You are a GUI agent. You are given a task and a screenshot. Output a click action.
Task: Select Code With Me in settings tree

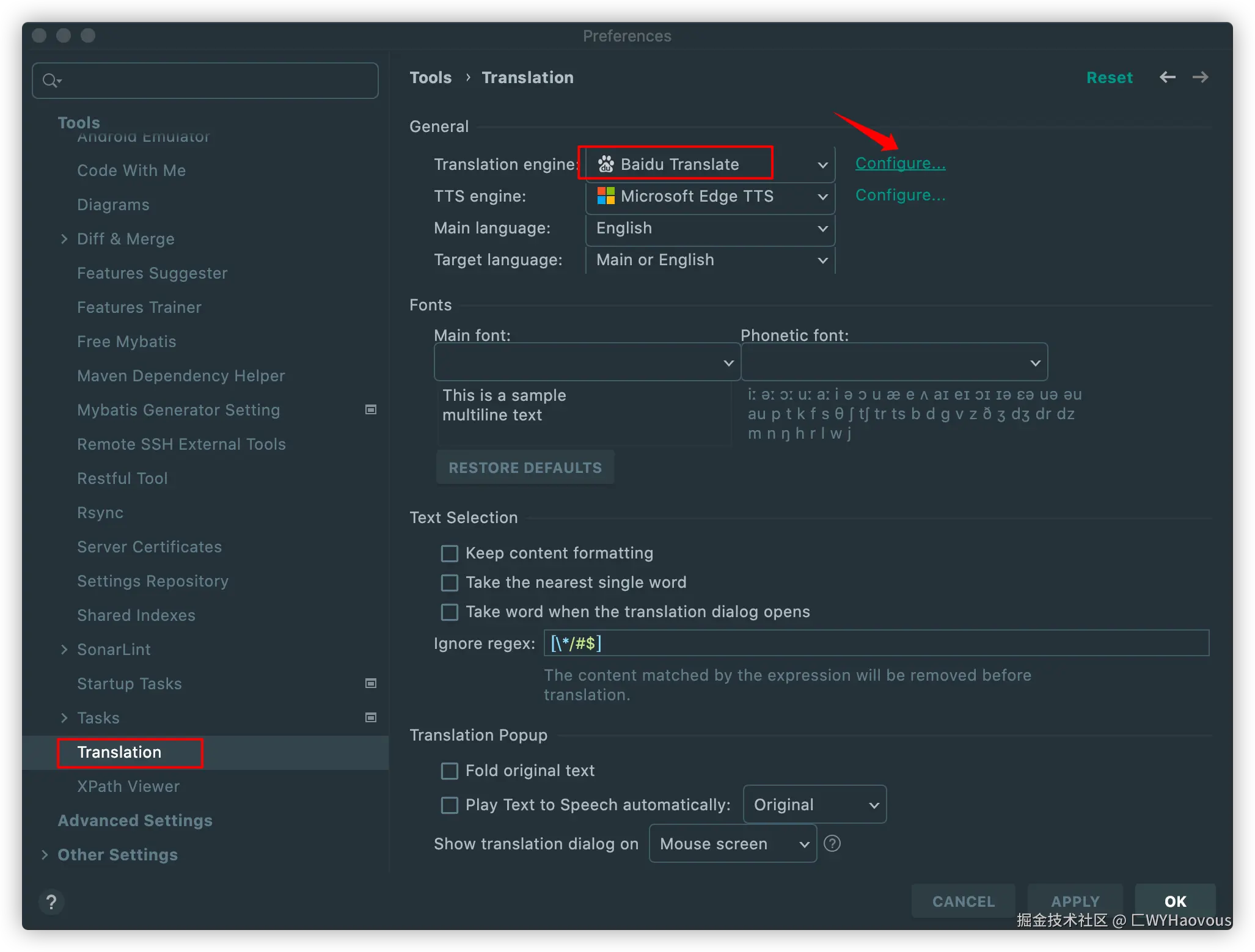[131, 170]
